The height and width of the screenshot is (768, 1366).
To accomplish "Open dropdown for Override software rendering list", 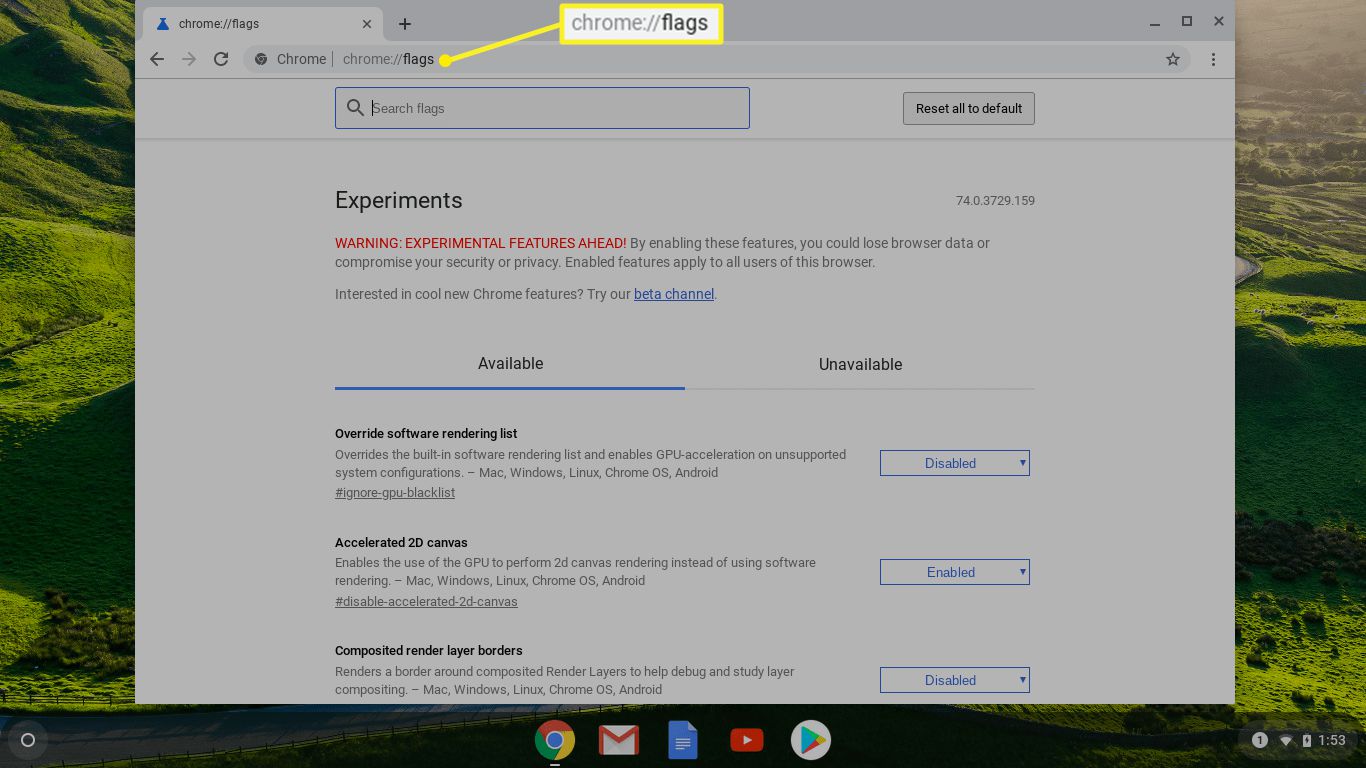I will [954, 463].
